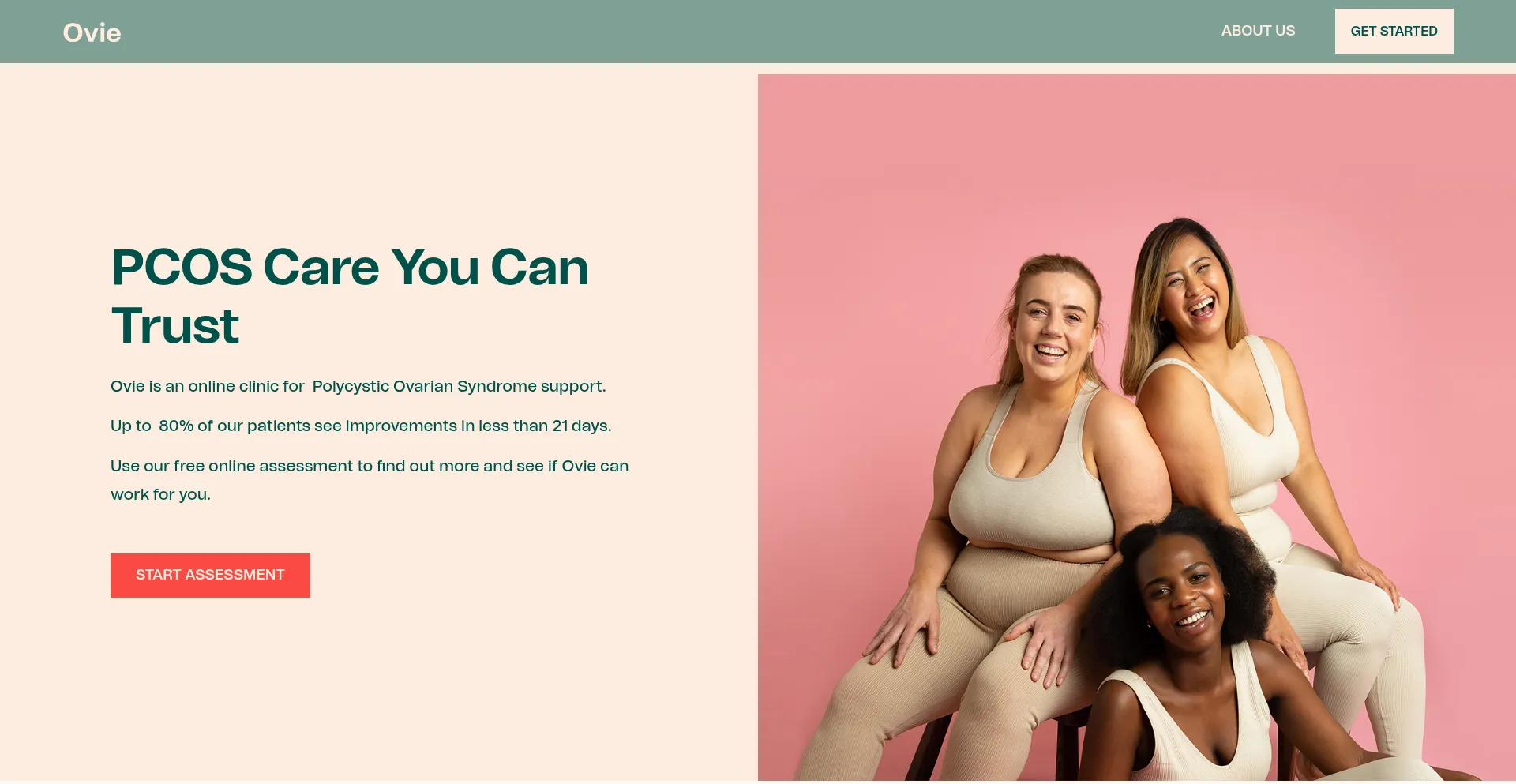Click the Polycystic Ovarian Syndrome phrase

tap(424, 386)
